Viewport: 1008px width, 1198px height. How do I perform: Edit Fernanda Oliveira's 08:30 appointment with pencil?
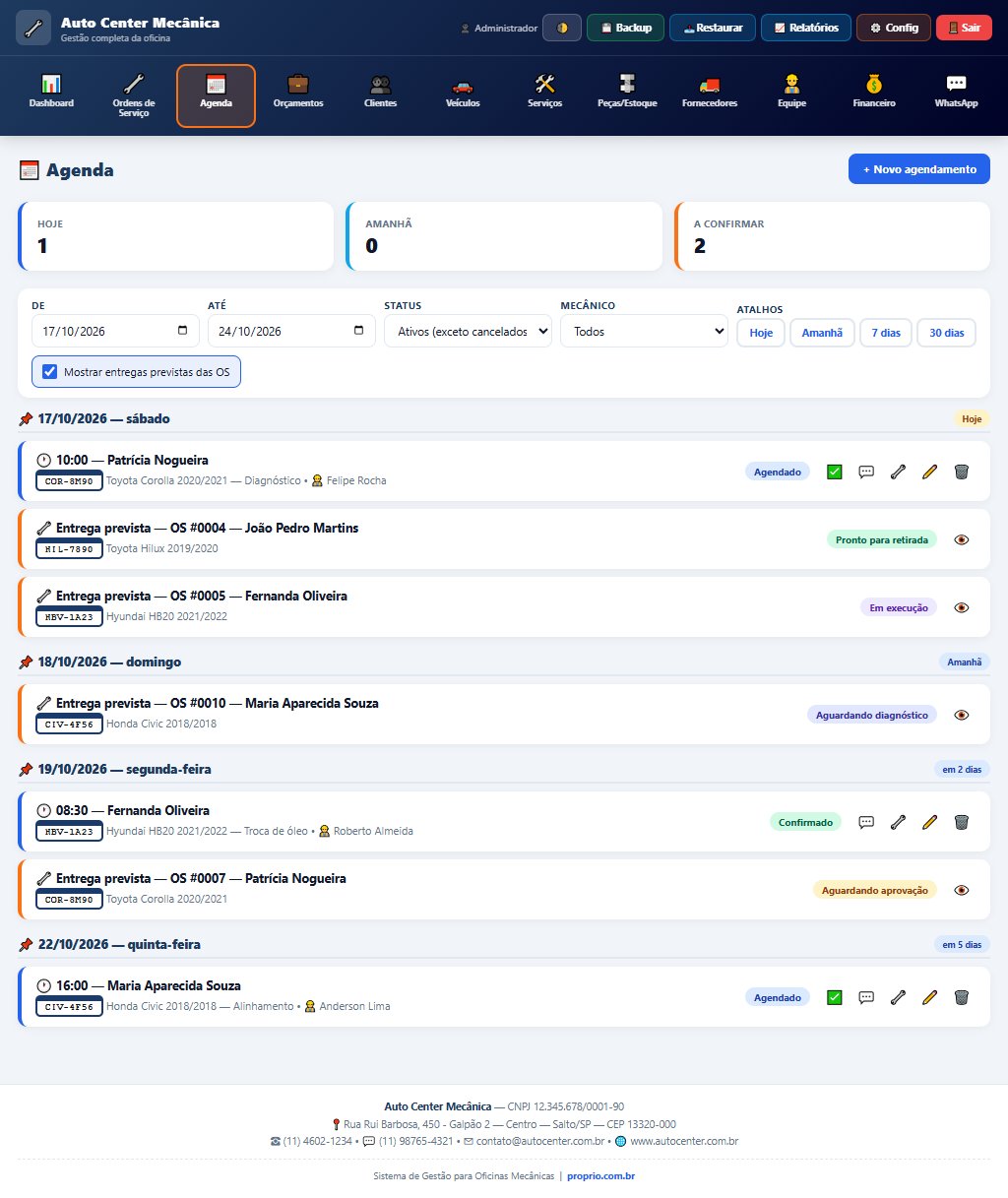coord(929,822)
